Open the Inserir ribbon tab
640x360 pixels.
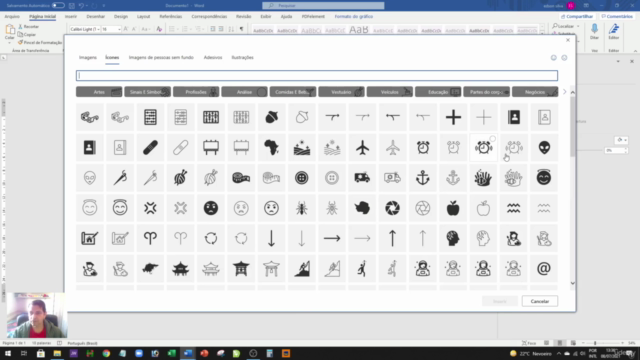(71, 16)
